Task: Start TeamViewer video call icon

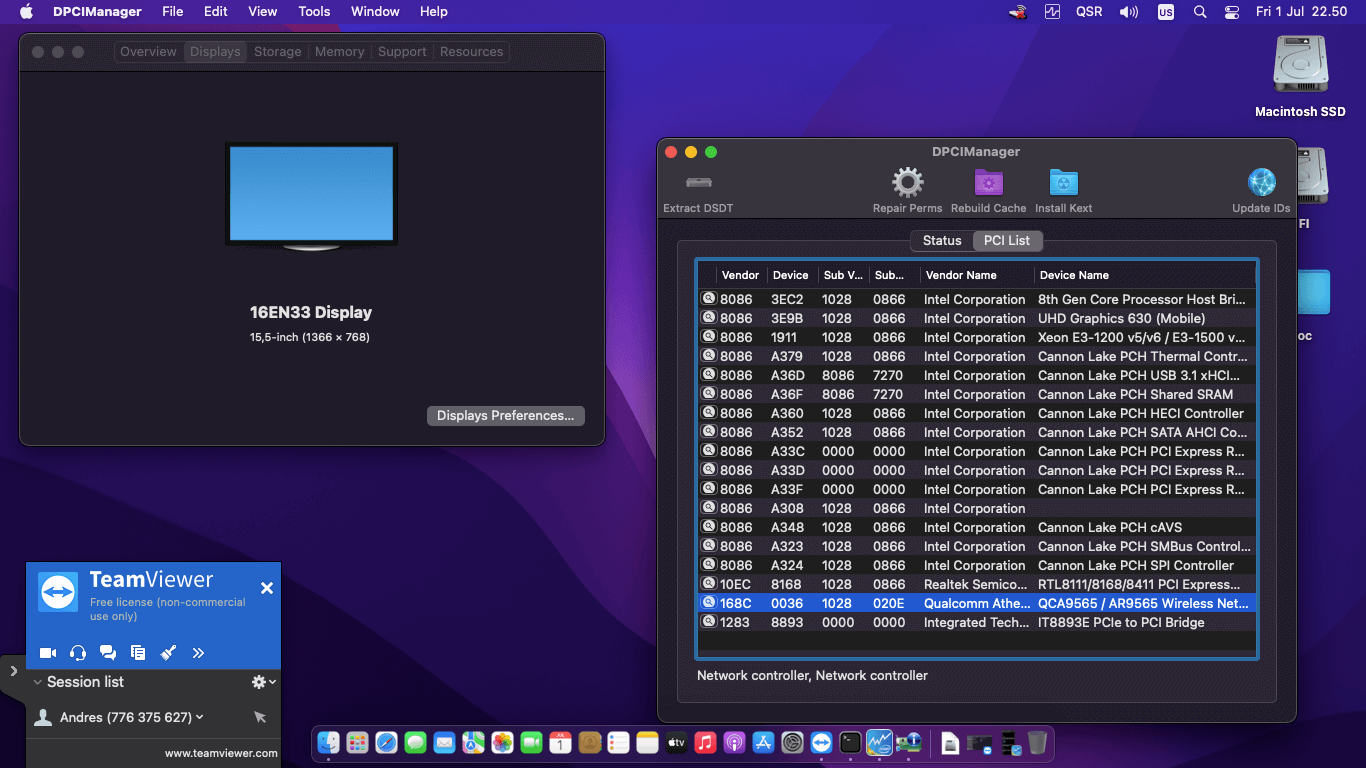Action: tap(48, 653)
